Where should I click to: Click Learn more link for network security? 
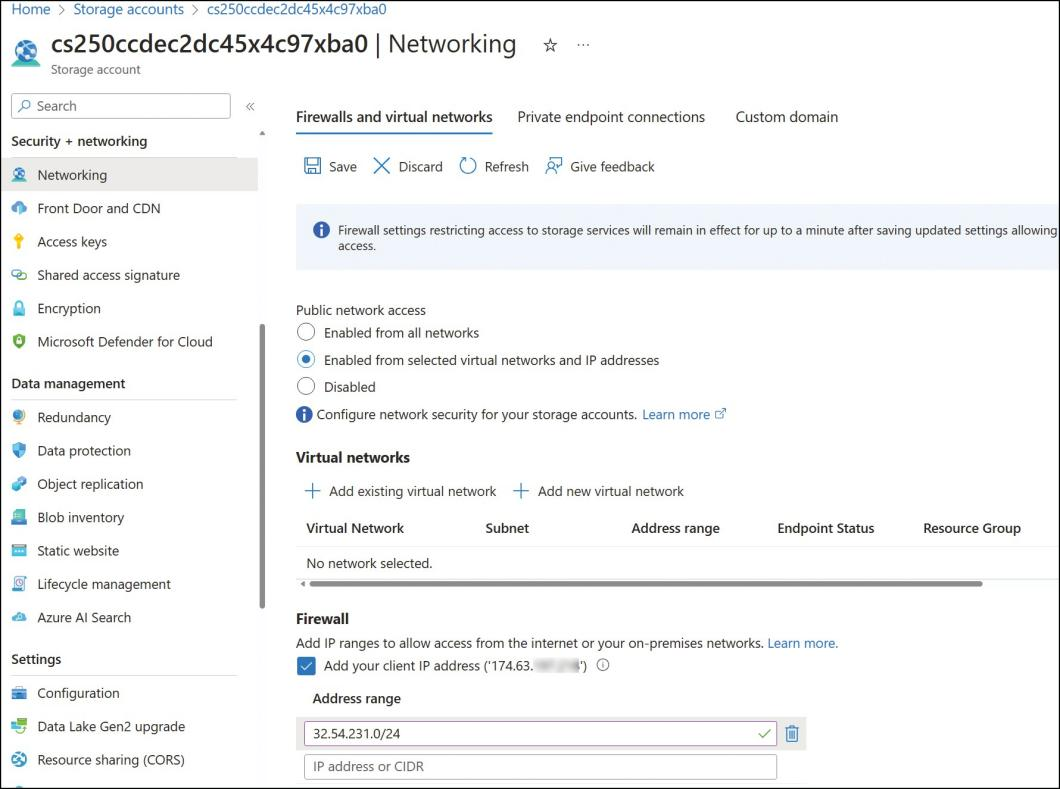point(683,414)
